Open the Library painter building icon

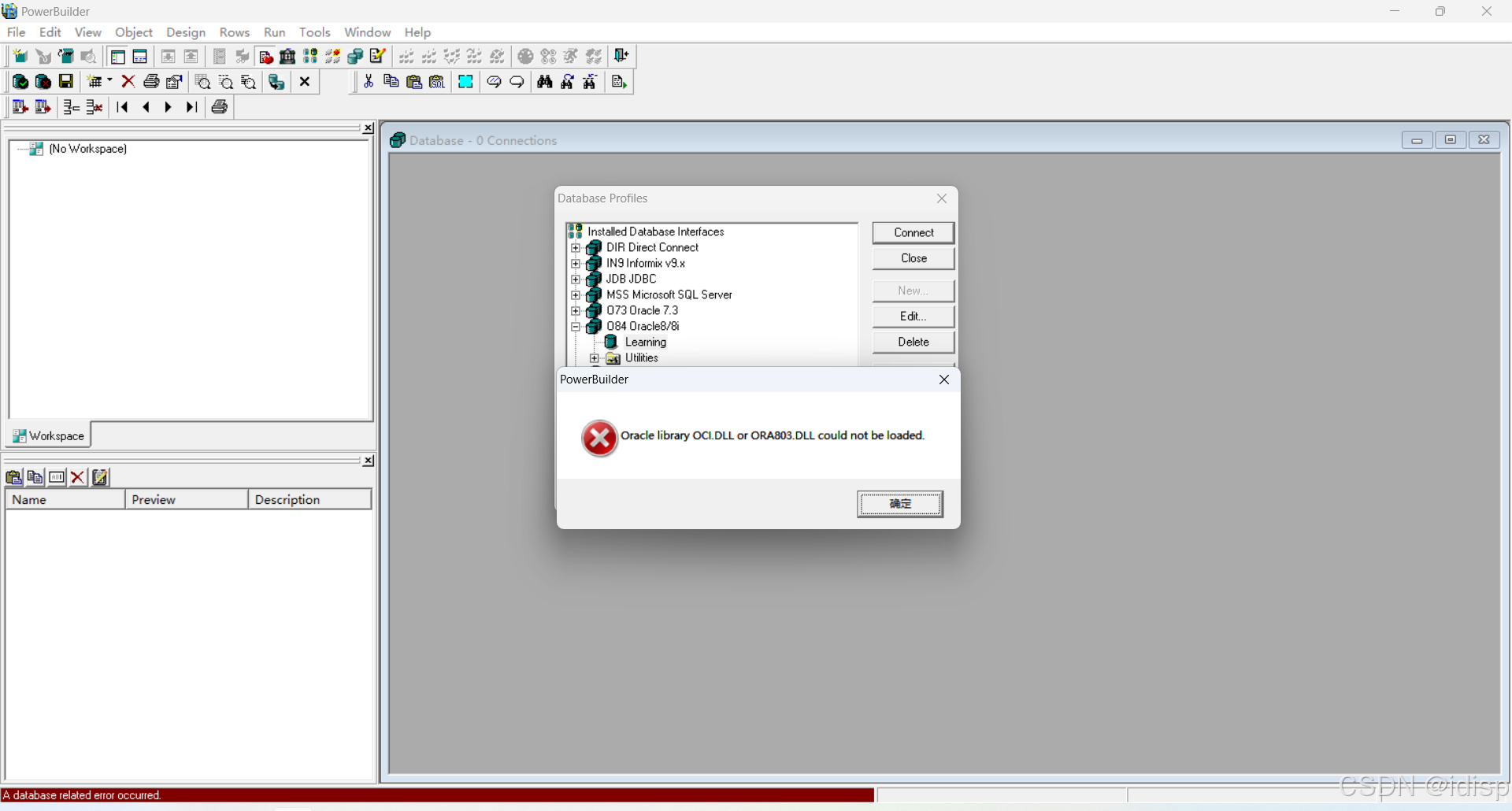pyautogui.click(x=287, y=56)
